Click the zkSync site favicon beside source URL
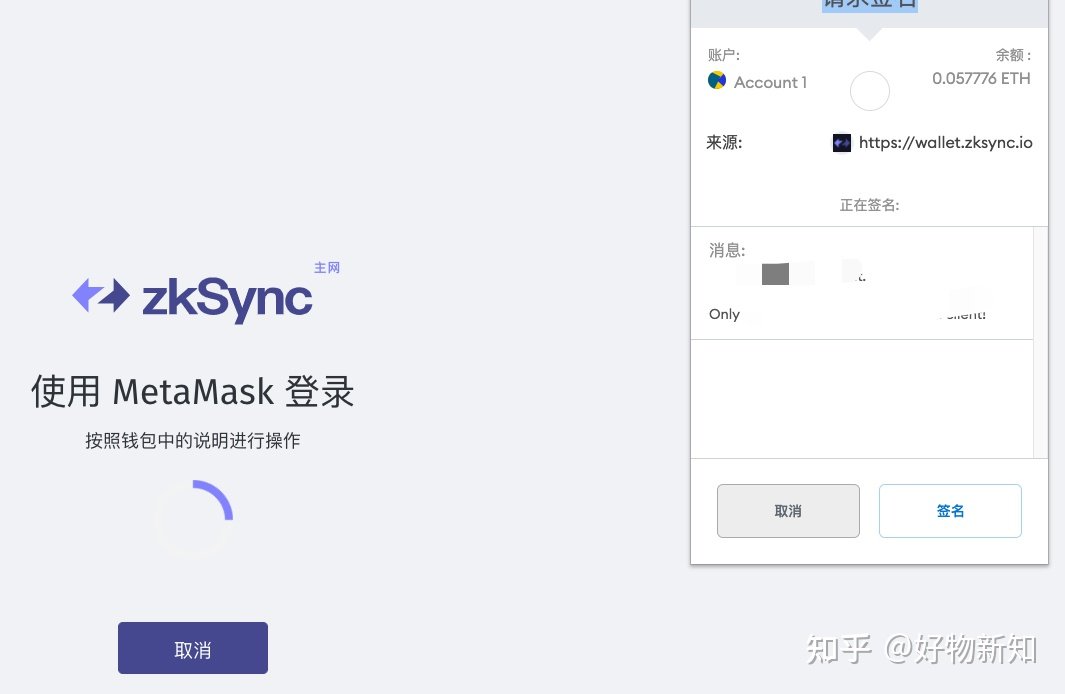This screenshot has width=1065, height=694. (842, 143)
